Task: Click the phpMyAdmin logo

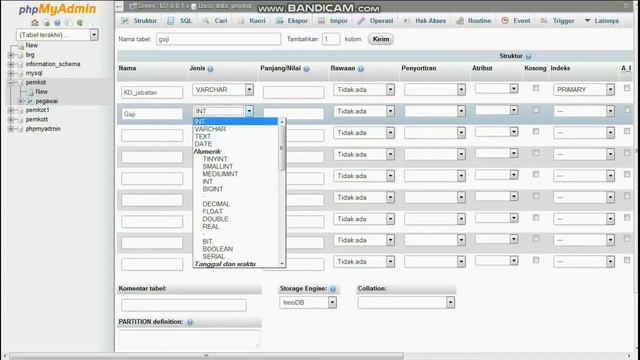Action: click(x=58, y=9)
